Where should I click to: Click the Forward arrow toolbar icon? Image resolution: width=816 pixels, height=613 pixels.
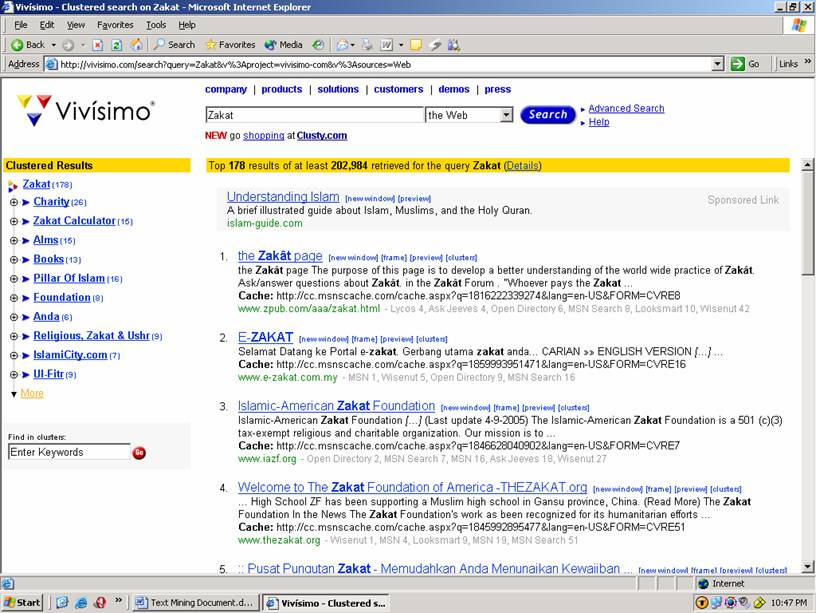click(x=68, y=45)
